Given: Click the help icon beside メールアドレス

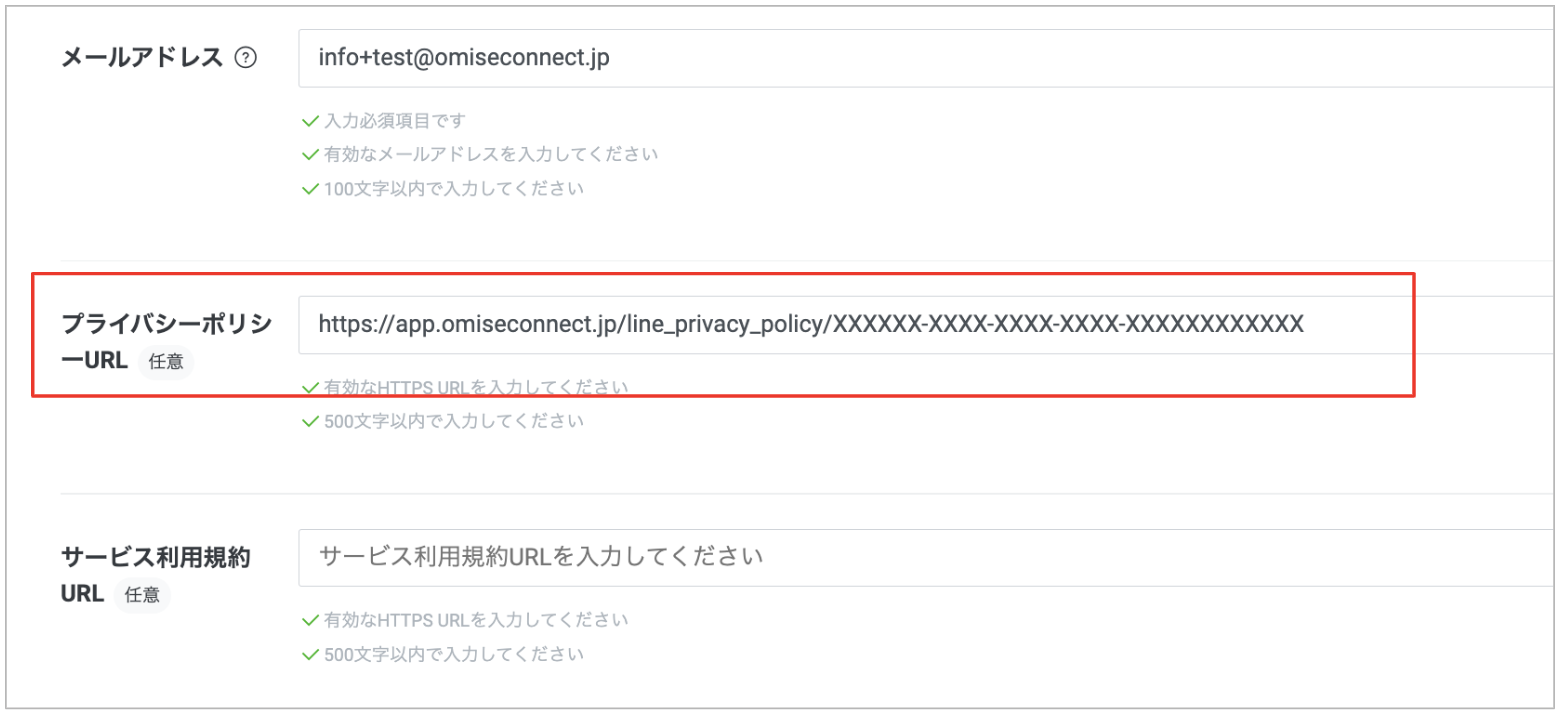Looking at the screenshot, I should click(245, 58).
